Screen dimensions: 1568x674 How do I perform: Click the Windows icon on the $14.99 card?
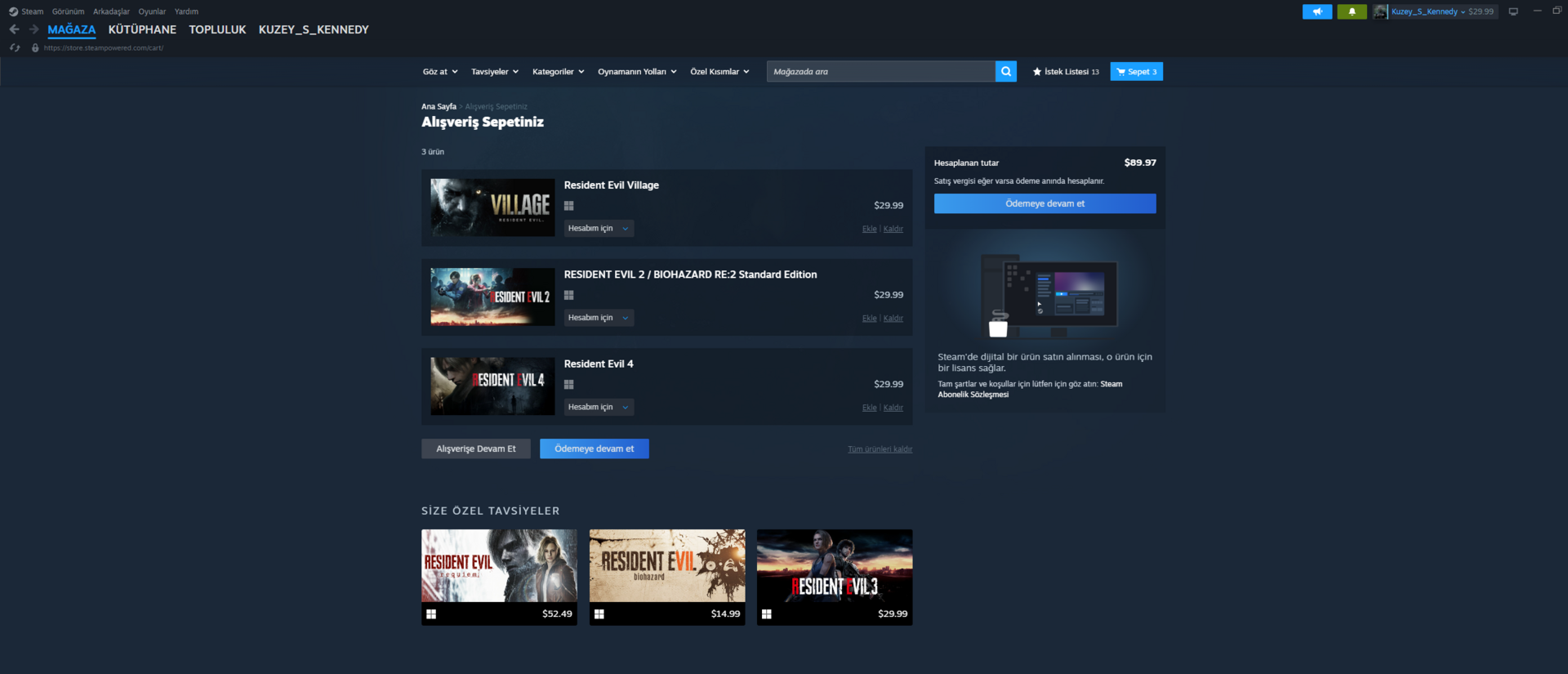pos(599,614)
